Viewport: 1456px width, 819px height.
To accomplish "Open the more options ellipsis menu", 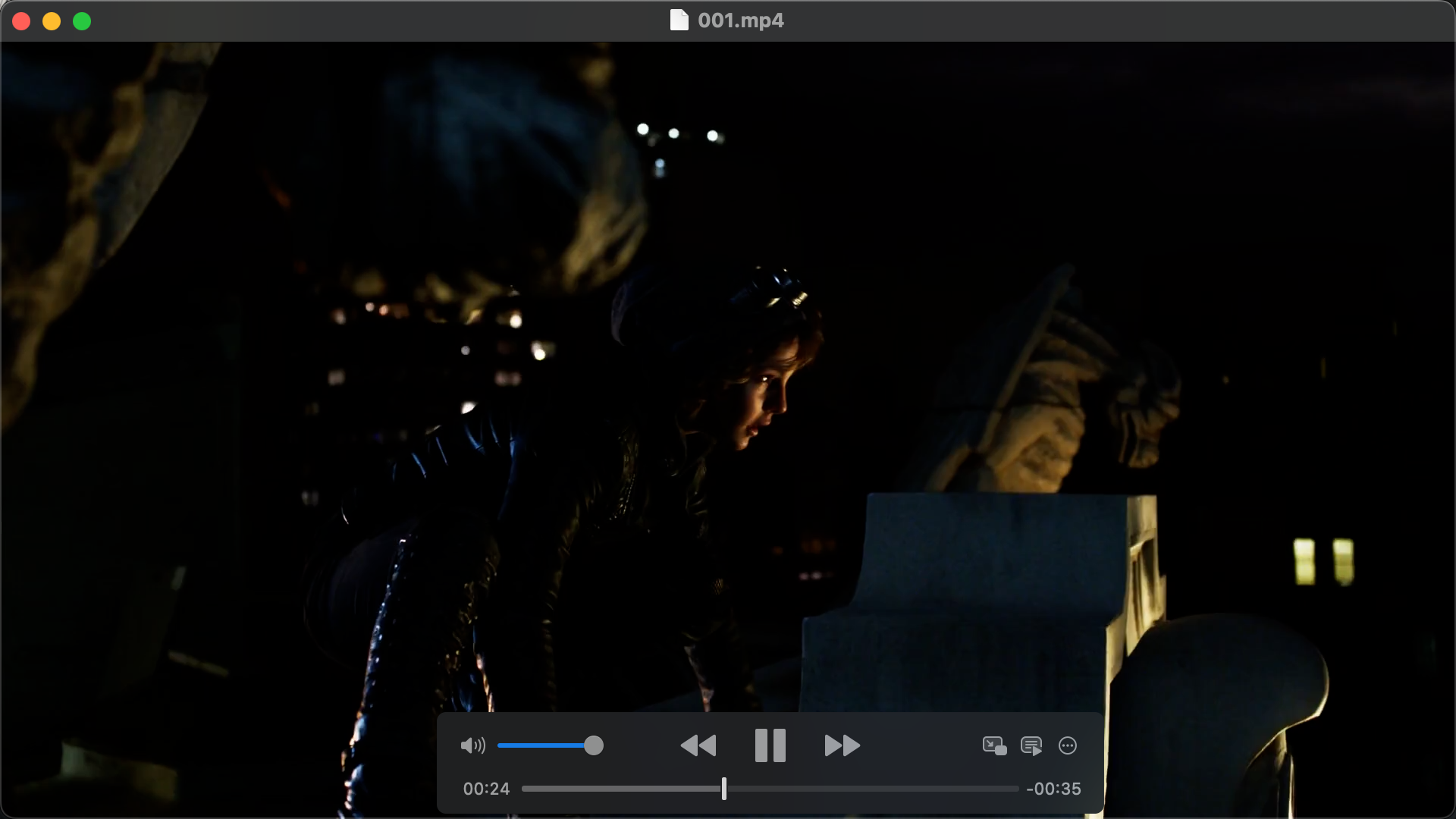I will 1068,745.
